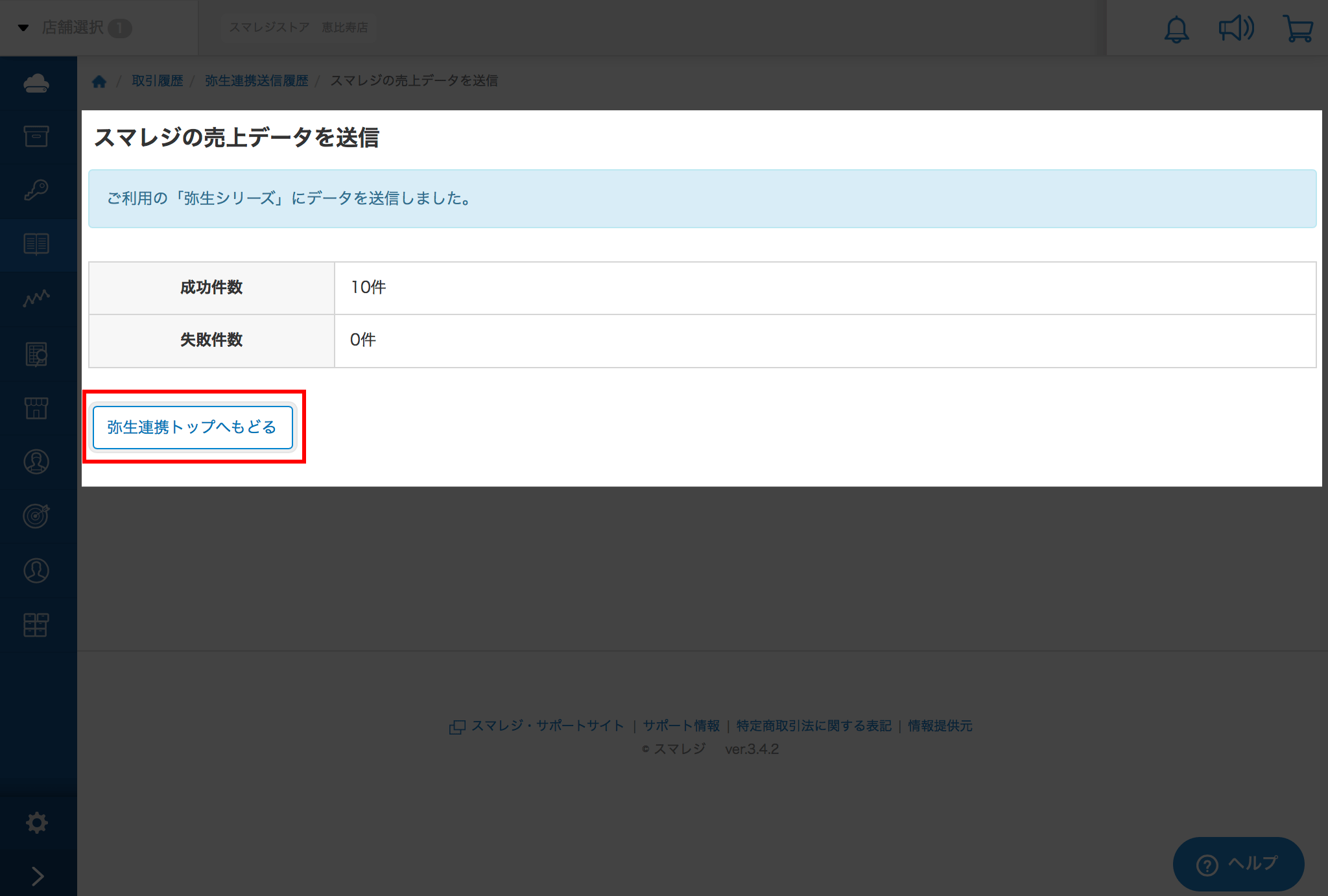
Task: Open the line chart analytics sidebar icon
Action: tap(36, 298)
